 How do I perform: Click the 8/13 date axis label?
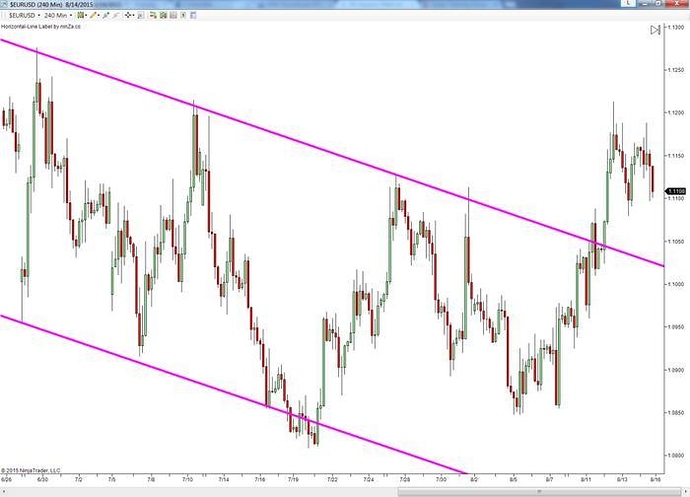pos(621,479)
